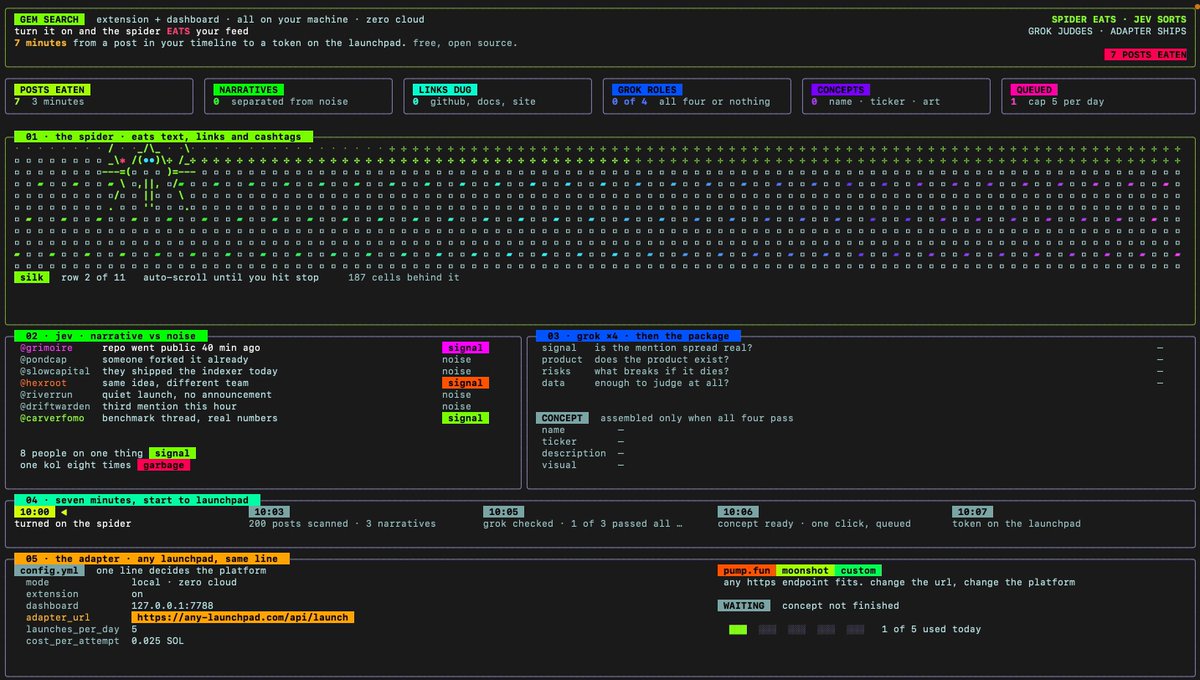Screen dimensions: 1200x680
Task: Select the "enough to judge at all?" row
Action: 852,383
